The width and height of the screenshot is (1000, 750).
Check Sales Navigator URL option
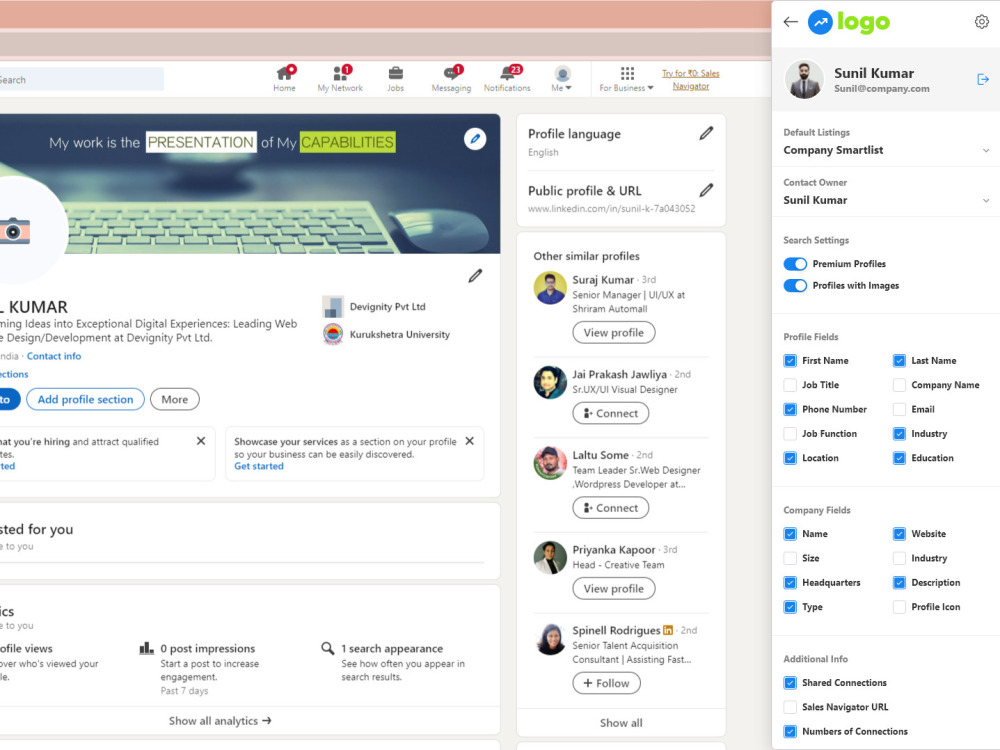click(790, 707)
